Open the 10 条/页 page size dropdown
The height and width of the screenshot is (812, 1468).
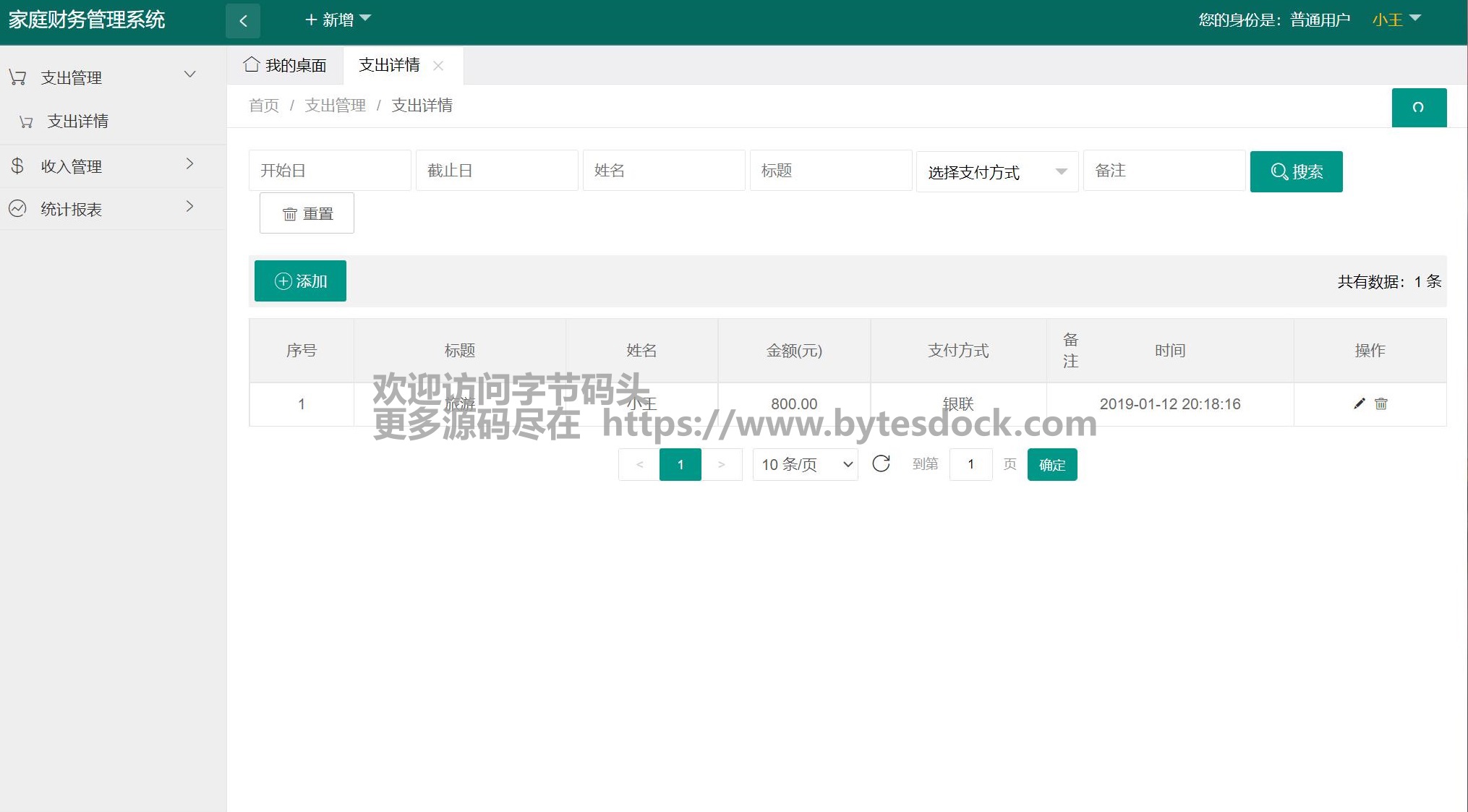click(805, 464)
